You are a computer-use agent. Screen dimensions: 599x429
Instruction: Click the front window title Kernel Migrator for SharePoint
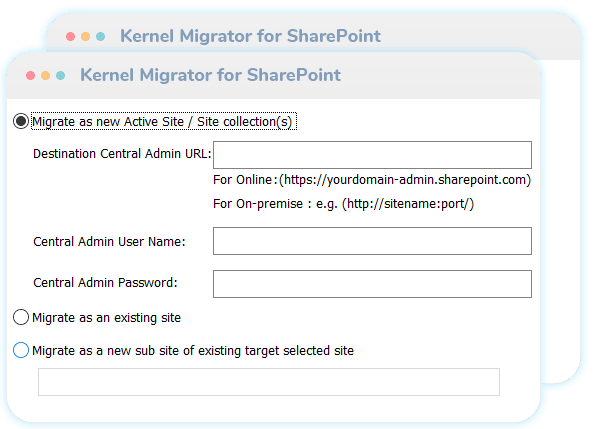tap(210, 75)
